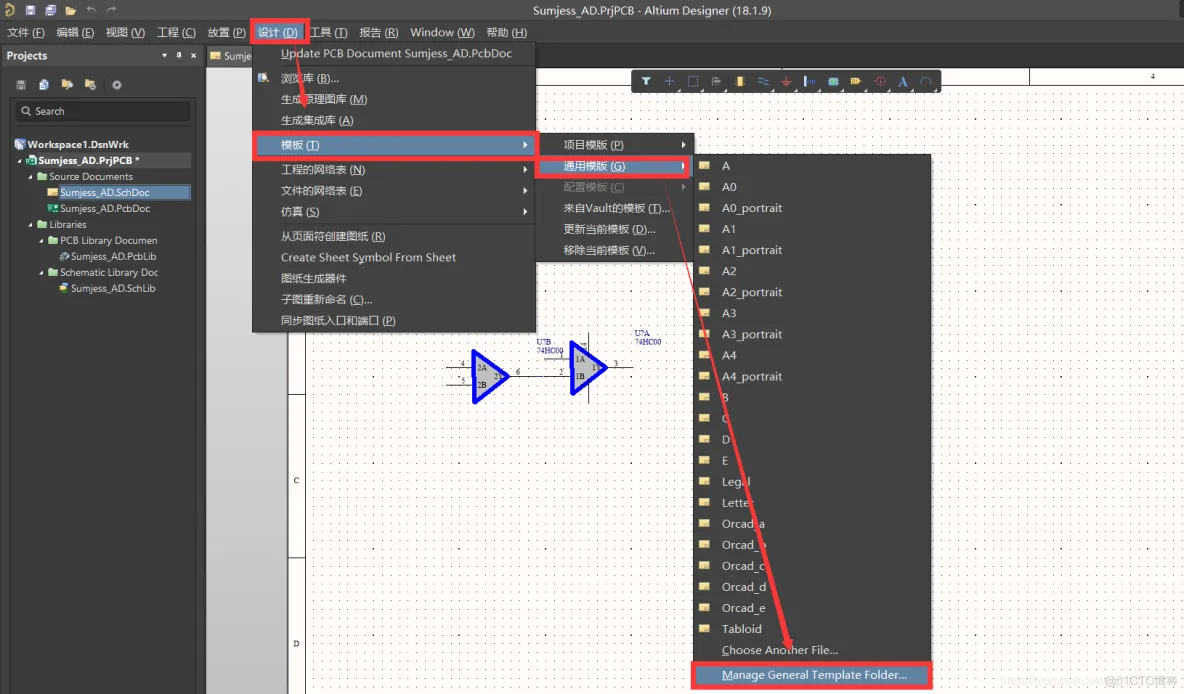Select the move objects cross tool
The width and height of the screenshot is (1184, 694).
[669, 81]
